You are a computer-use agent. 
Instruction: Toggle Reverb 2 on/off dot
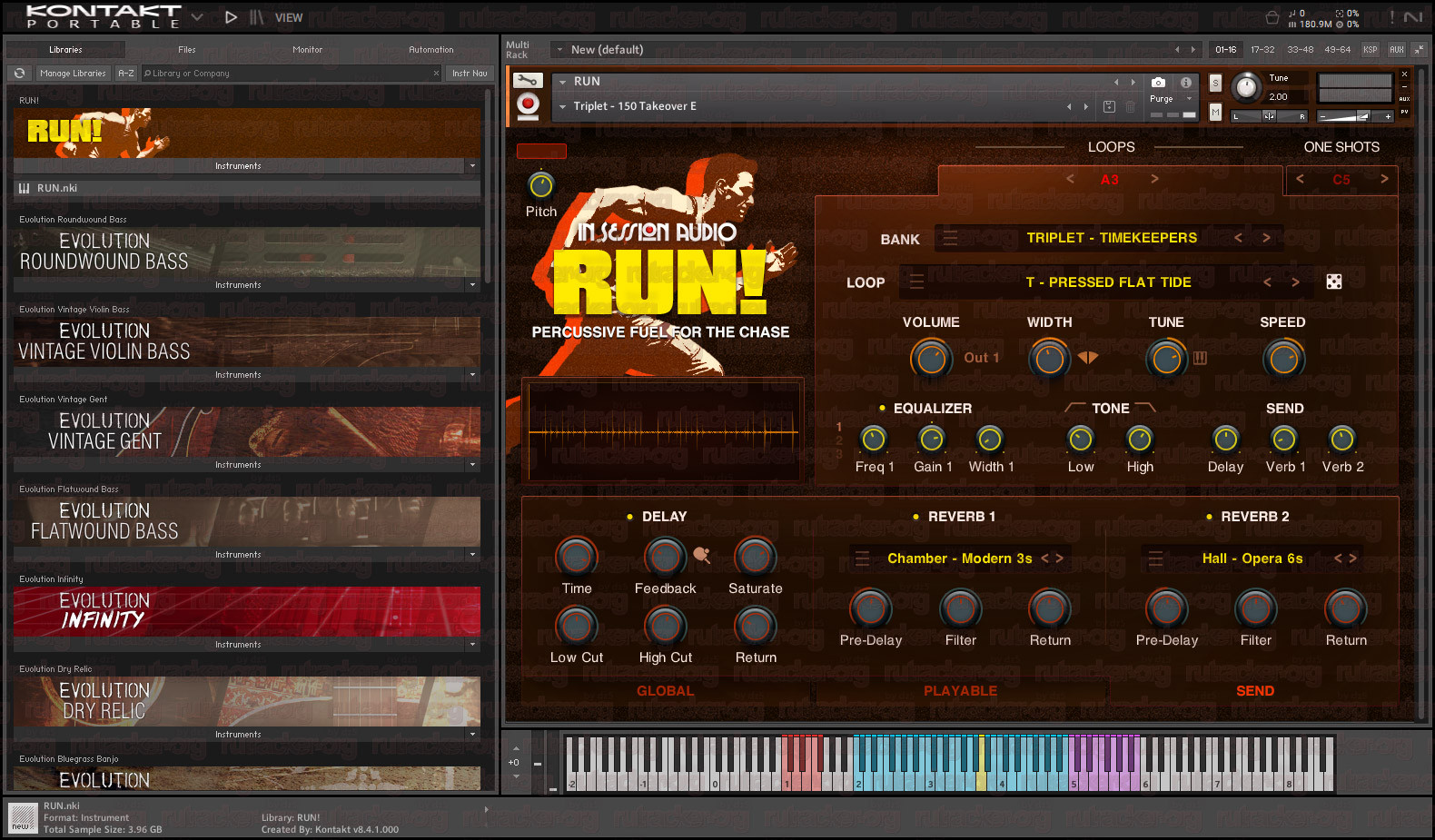1209,517
